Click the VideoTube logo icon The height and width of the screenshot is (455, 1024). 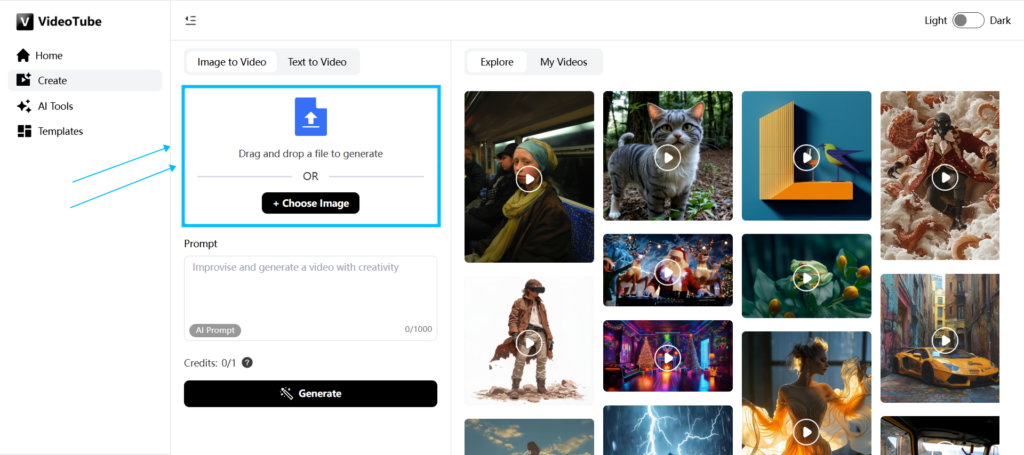click(x=24, y=22)
